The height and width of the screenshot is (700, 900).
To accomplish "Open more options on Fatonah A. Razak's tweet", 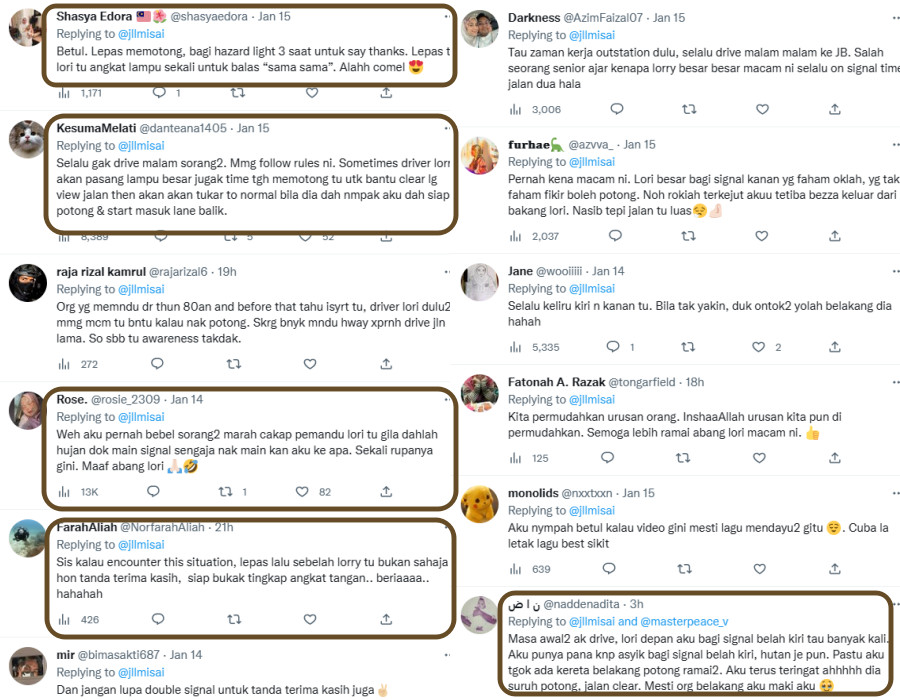I will [x=895, y=382].
